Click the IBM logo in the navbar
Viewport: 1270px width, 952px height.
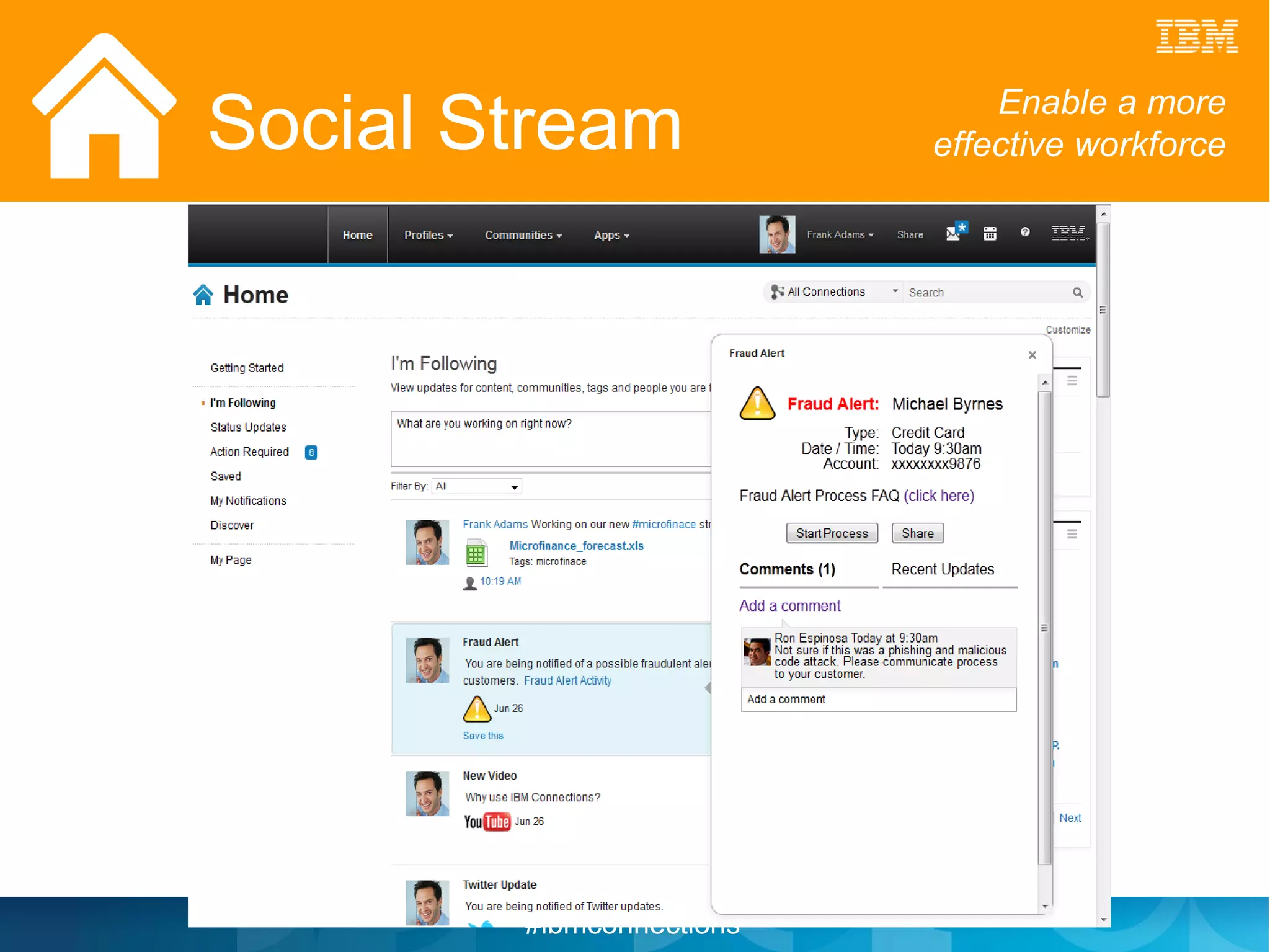pyautogui.click(x=1070, y=233)
